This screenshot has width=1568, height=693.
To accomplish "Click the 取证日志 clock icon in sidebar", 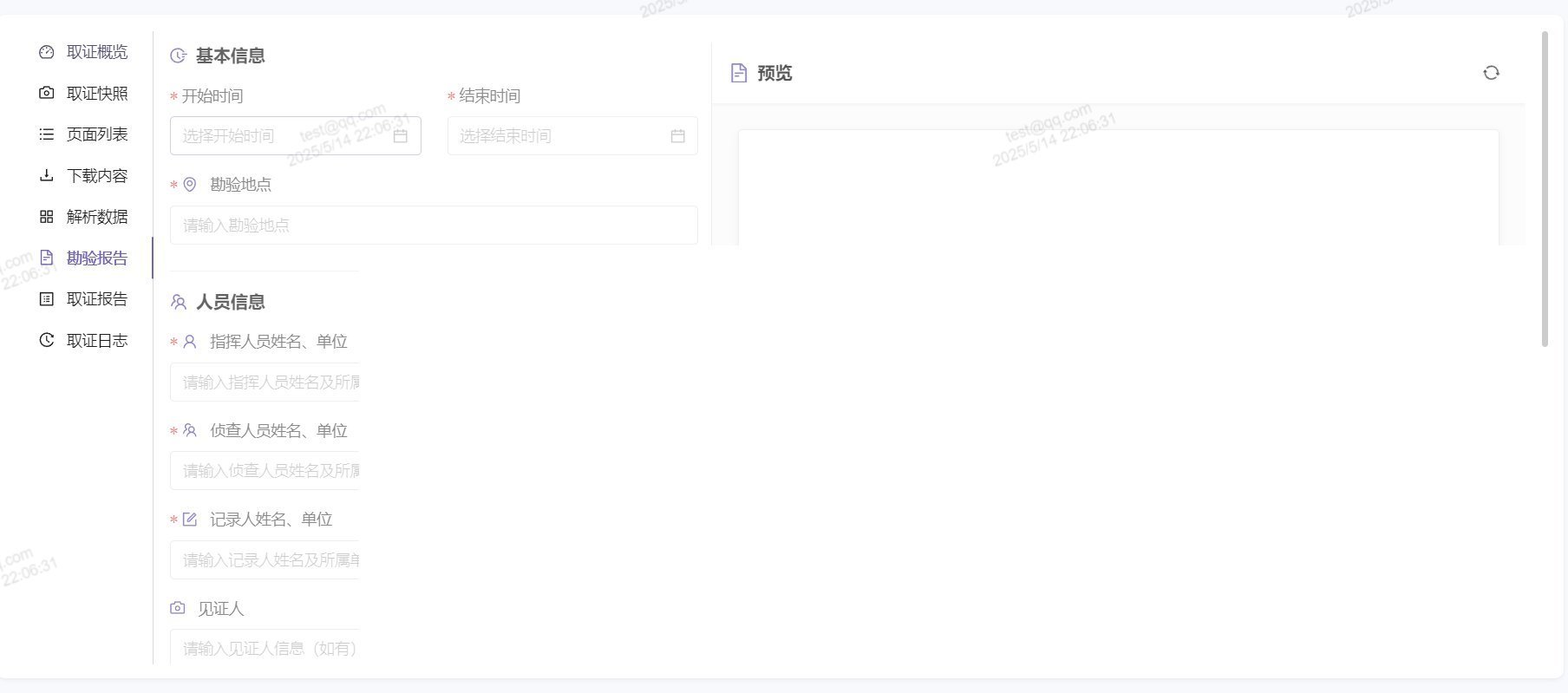I will coord(47,340).
